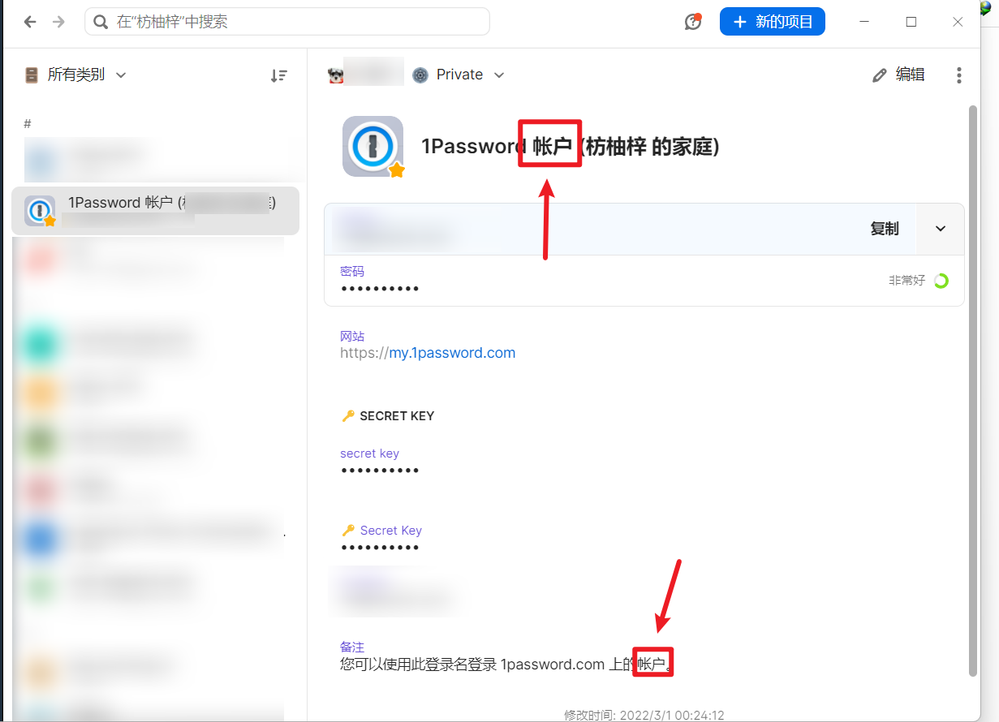
Task: Click the hidden 密码 password field
Action: 380,289
